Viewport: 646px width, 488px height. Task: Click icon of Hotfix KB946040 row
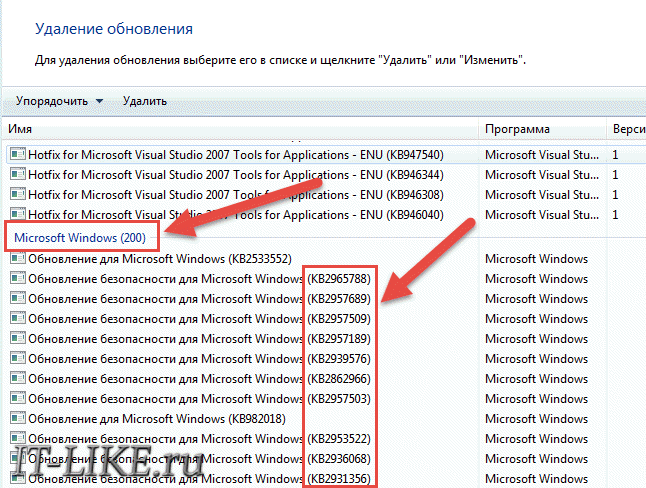(x=17, y=214)
